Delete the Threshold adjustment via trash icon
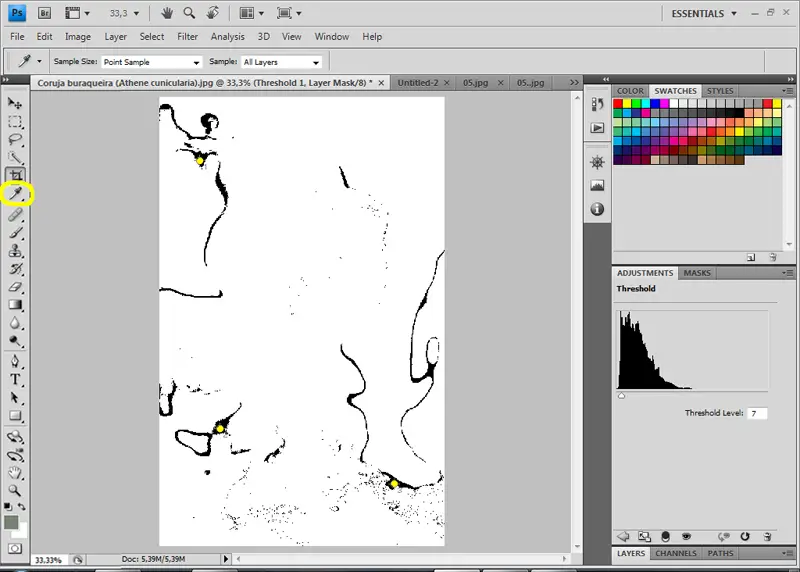800x572 pixels. click(x=767, y=536)
